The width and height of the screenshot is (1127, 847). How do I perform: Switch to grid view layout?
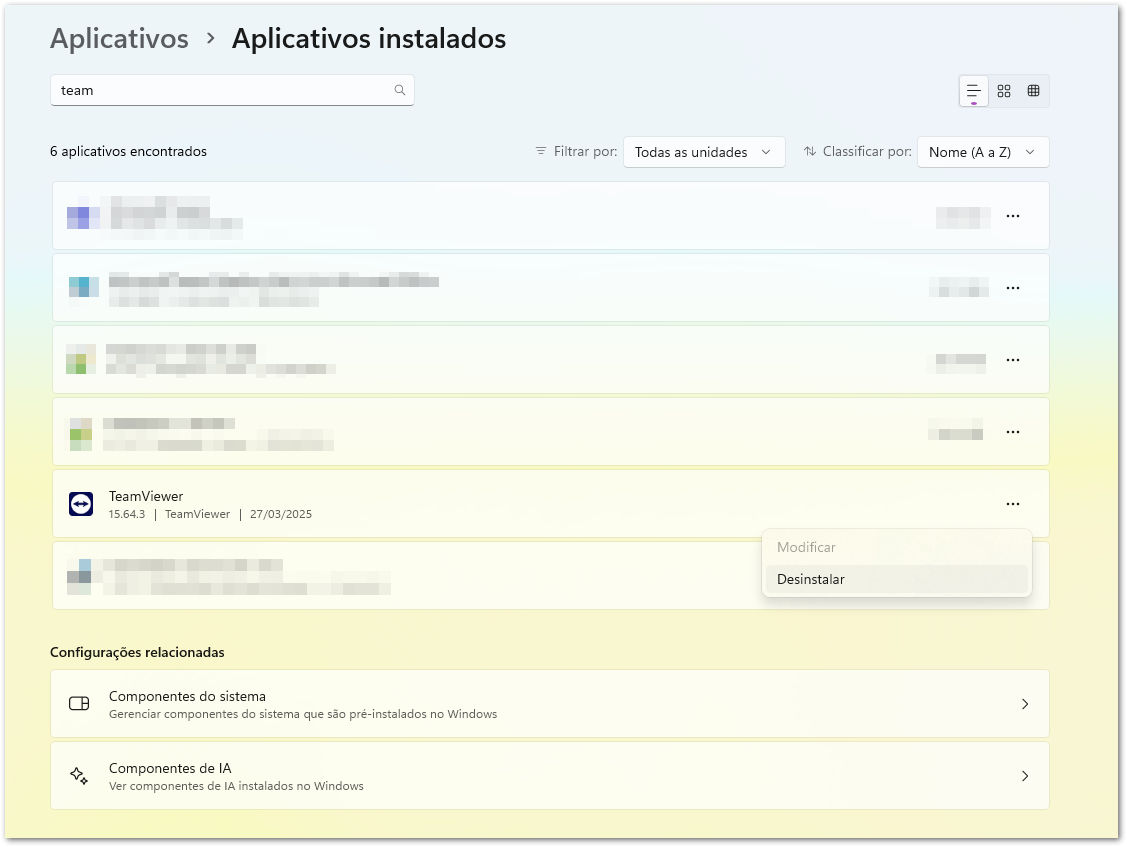1004,91
